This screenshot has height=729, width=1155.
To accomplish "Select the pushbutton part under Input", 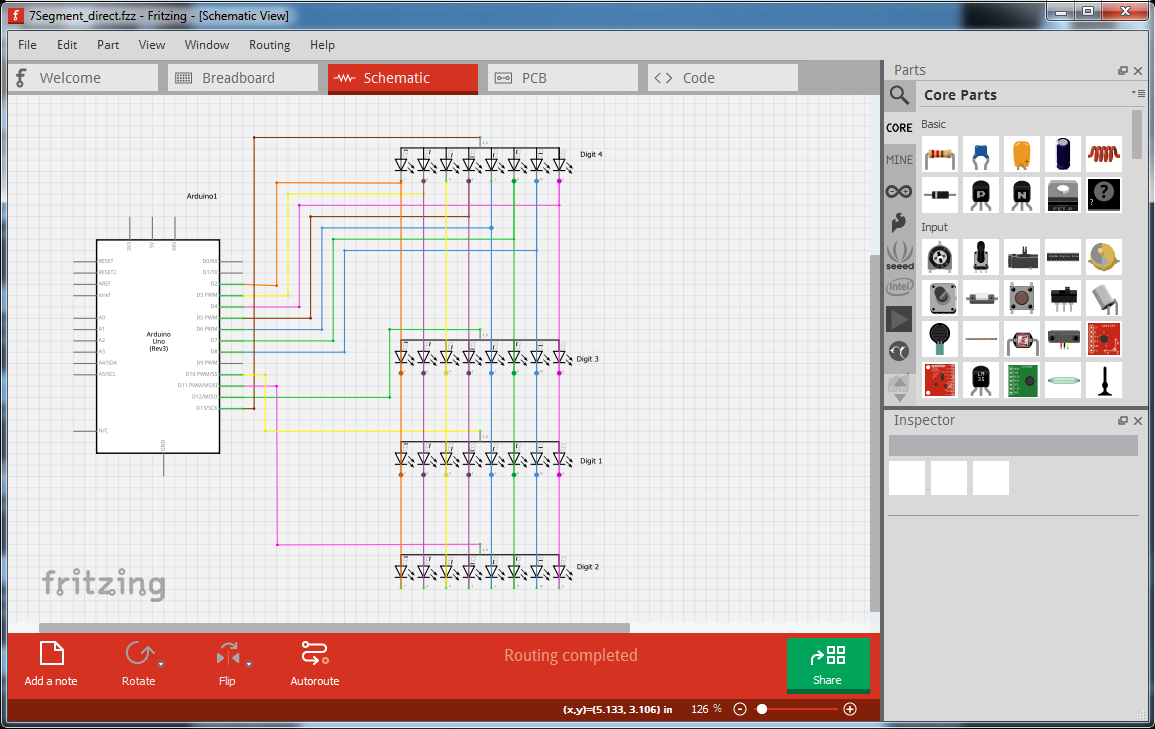I will pyautogui.click(x=1022, y=298).
